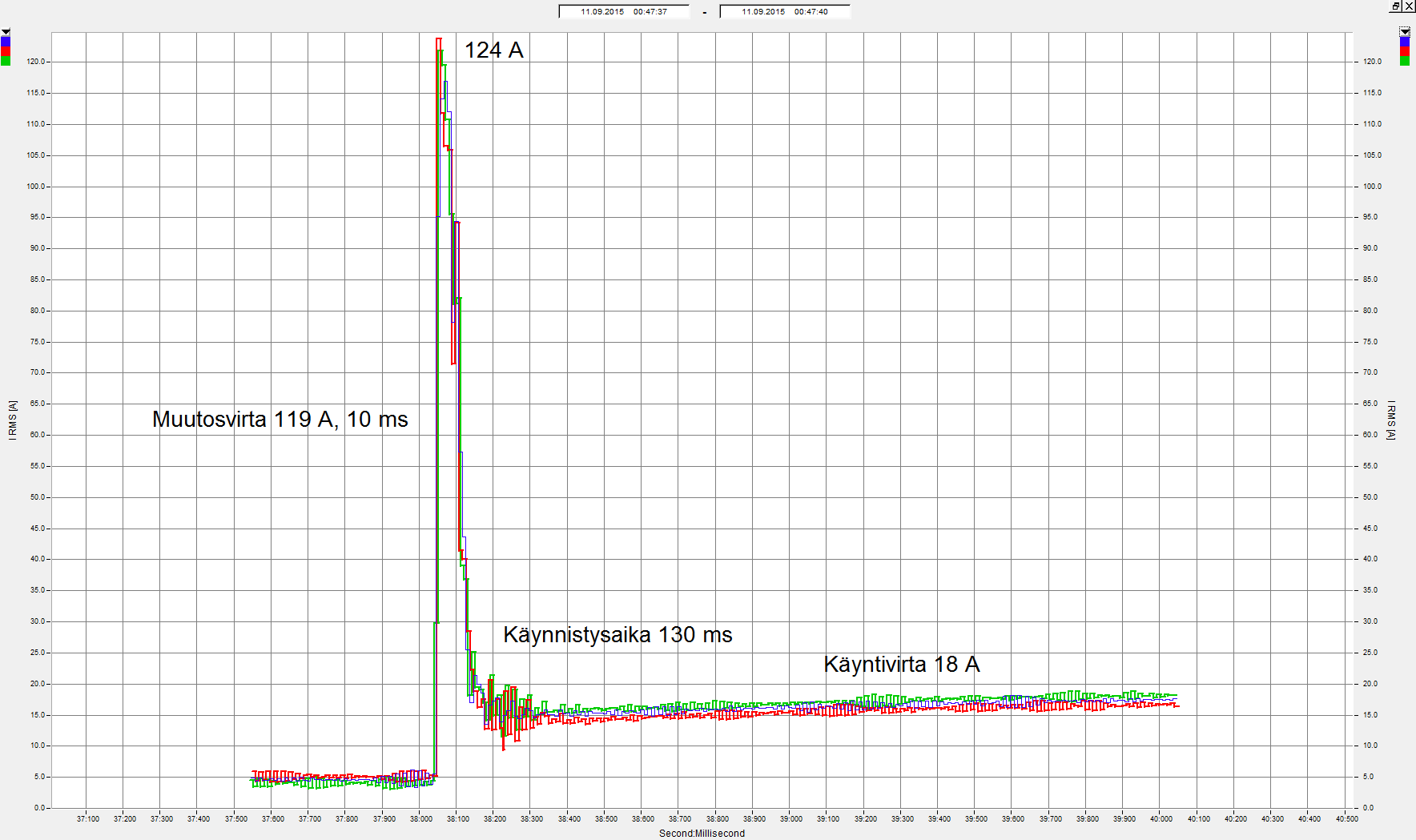Click x-axis tick label 40:500
This screenshot has height=840, width=1416.
(x=1347, y=819)
